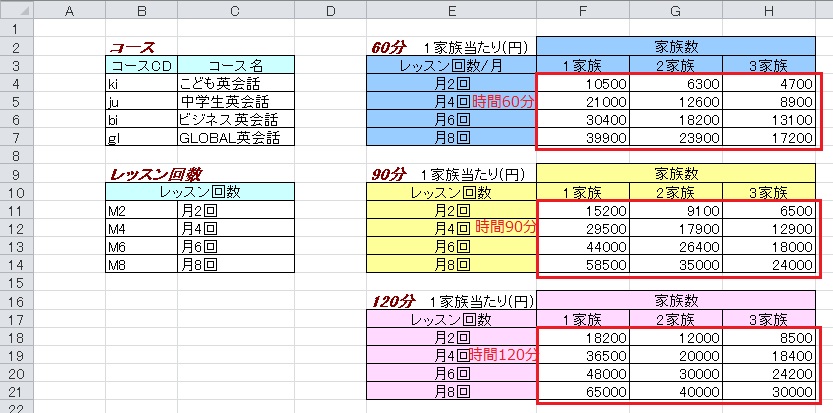Select cell with value 4700
Image resolution: width=833 pixels, height=413 pixels.
(769, 83)
